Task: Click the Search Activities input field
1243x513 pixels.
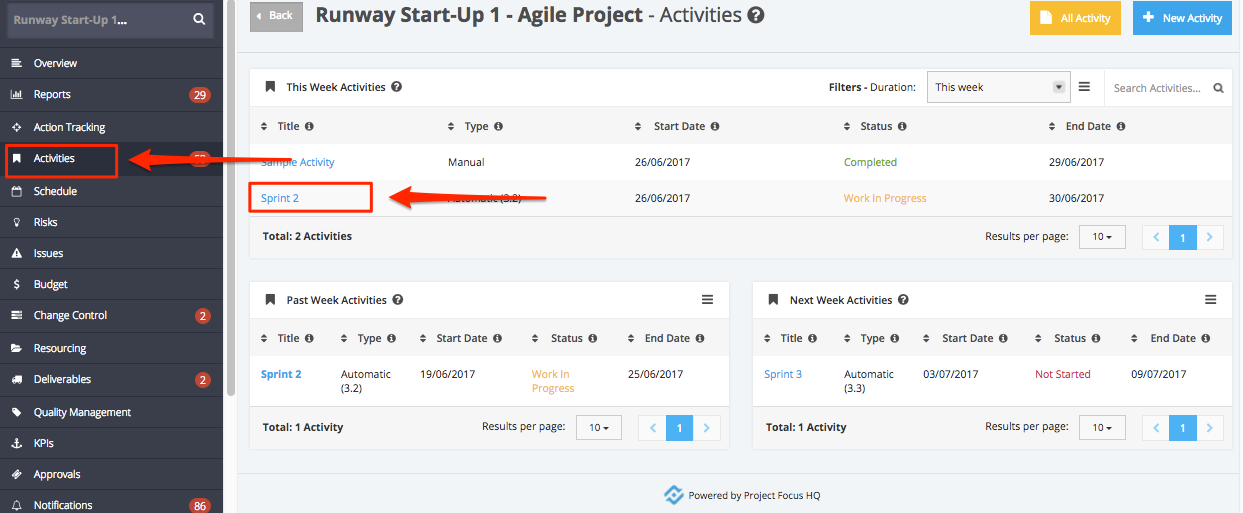Action: click(x=1157, y=88)
